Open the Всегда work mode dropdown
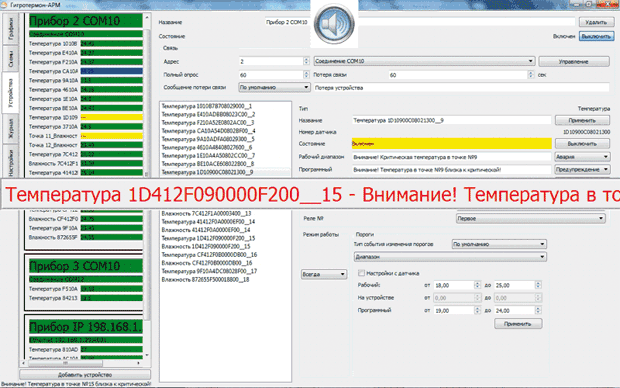The height and width of the screenshot is (388, 620). (324, 274)
